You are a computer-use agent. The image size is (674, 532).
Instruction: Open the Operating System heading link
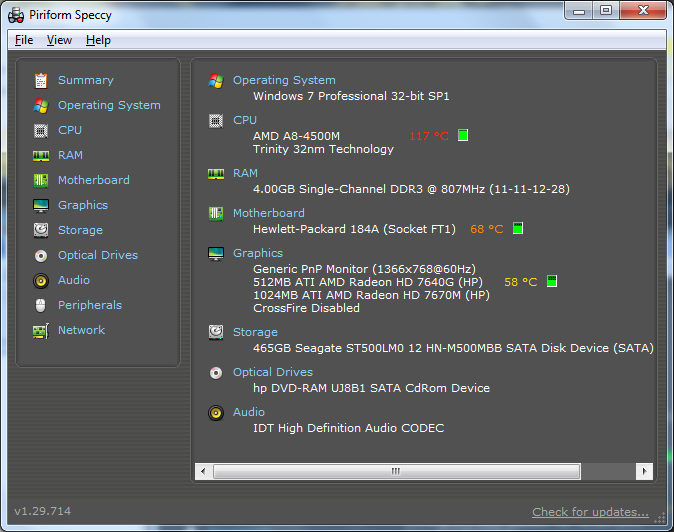(284, 80)
